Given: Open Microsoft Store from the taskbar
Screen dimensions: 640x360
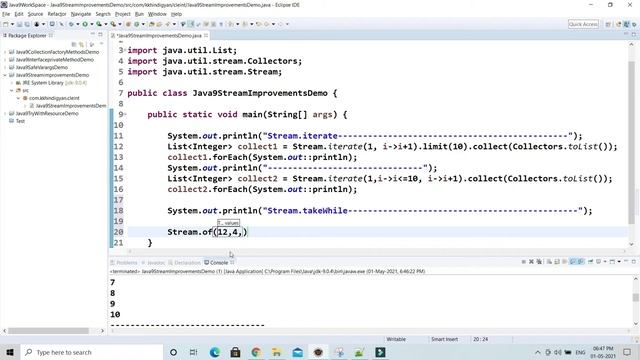Looking at the screenshot, I should 235,352.
